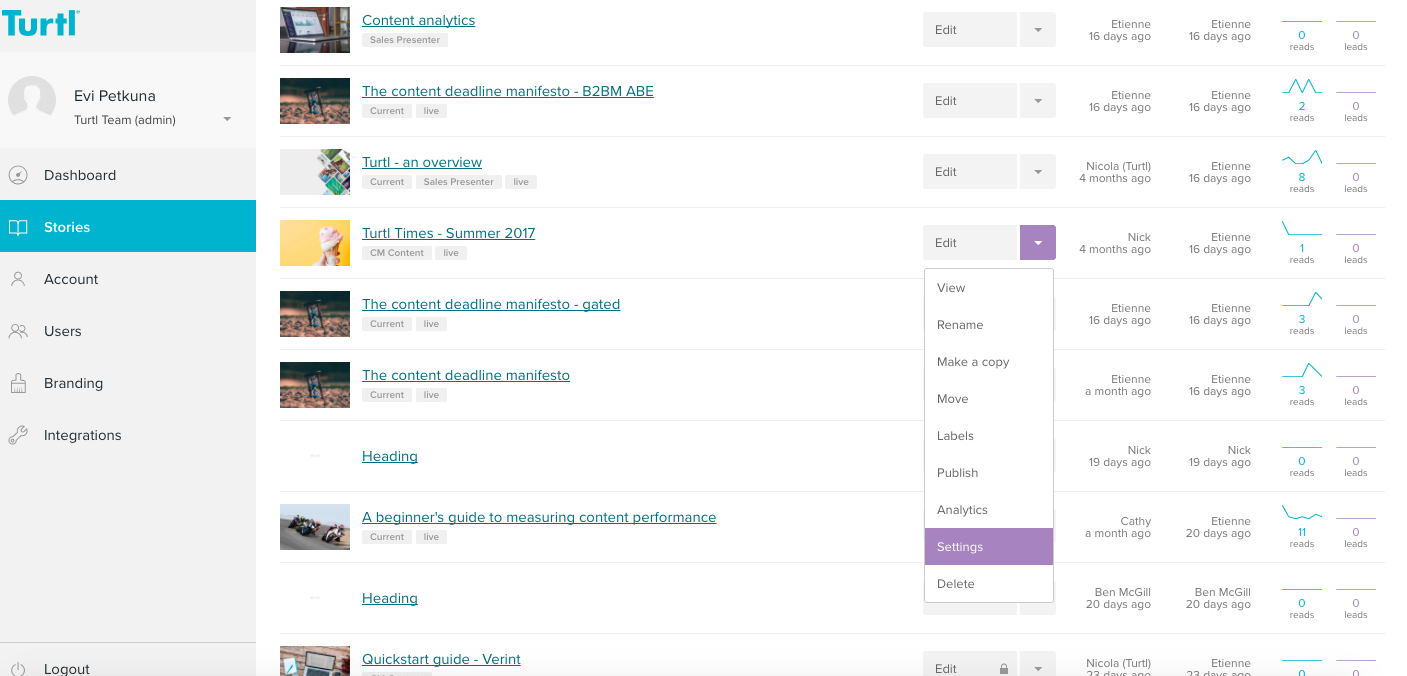Click the Content analytics story thumbnail
The height and width of the screenshot is (676, 1407).
(315, 30)
